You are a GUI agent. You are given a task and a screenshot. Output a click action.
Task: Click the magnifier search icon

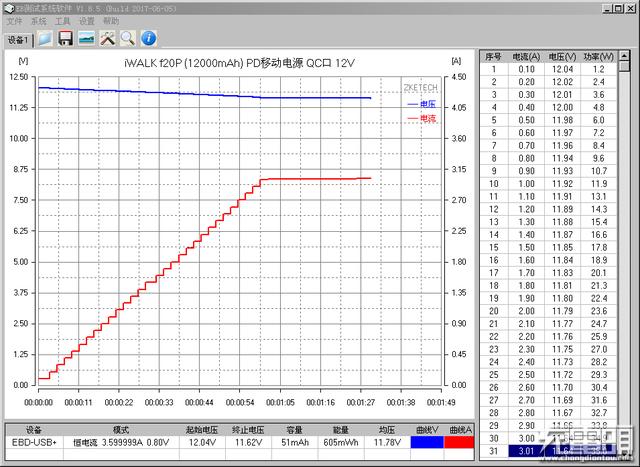point(128,39)
